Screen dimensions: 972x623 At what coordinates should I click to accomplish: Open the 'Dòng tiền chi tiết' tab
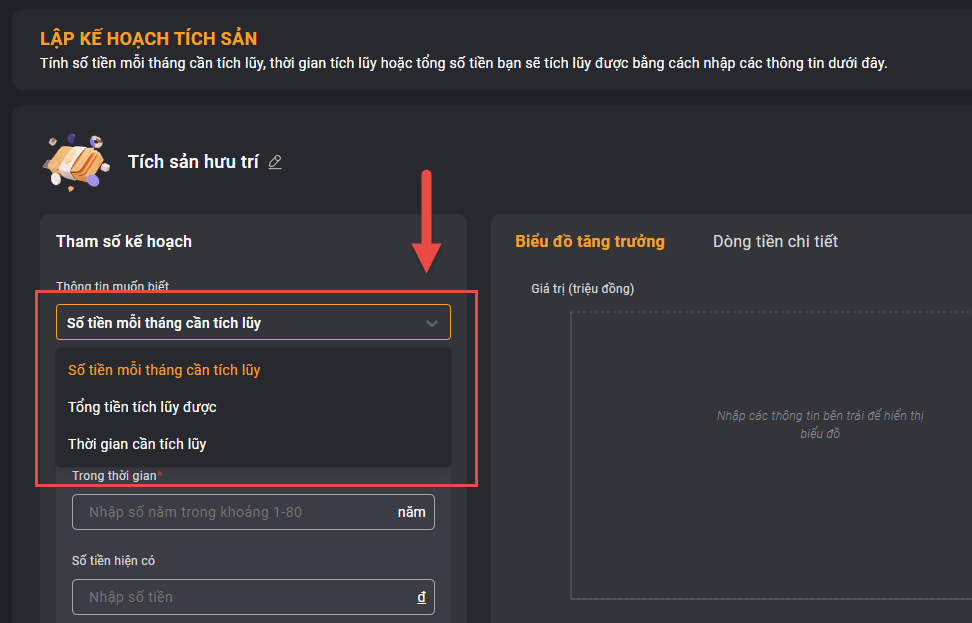point(775,241)
